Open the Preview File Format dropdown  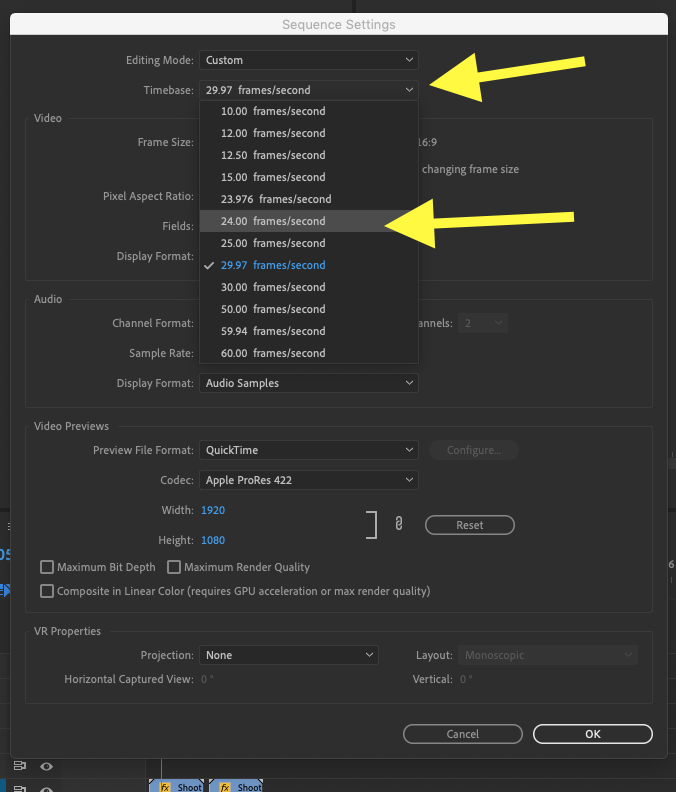[x=308, y=450]
